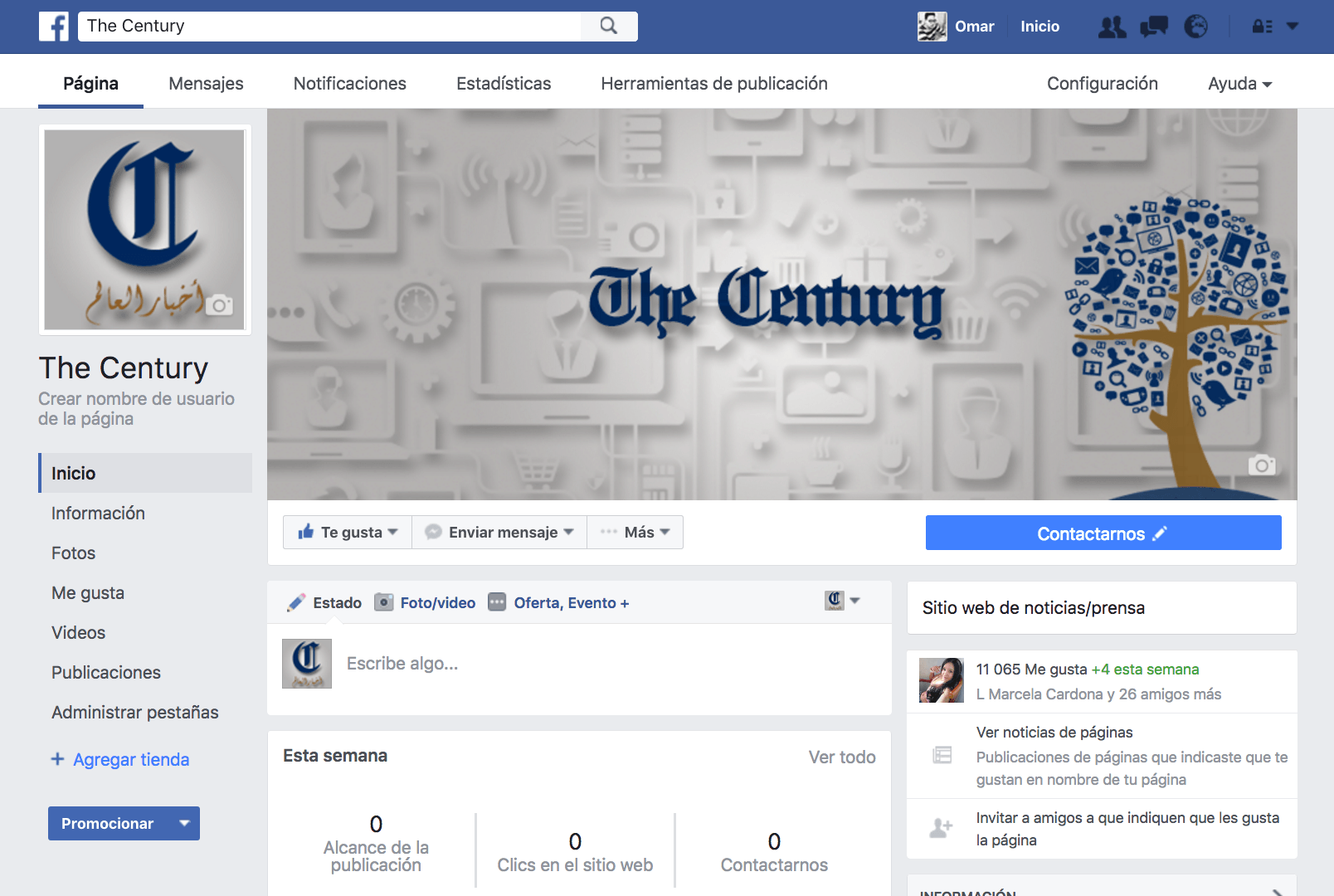Open the privacy shortcuts lock icon
This screenshot has height=896, width=1334.
pos(1262,27)
